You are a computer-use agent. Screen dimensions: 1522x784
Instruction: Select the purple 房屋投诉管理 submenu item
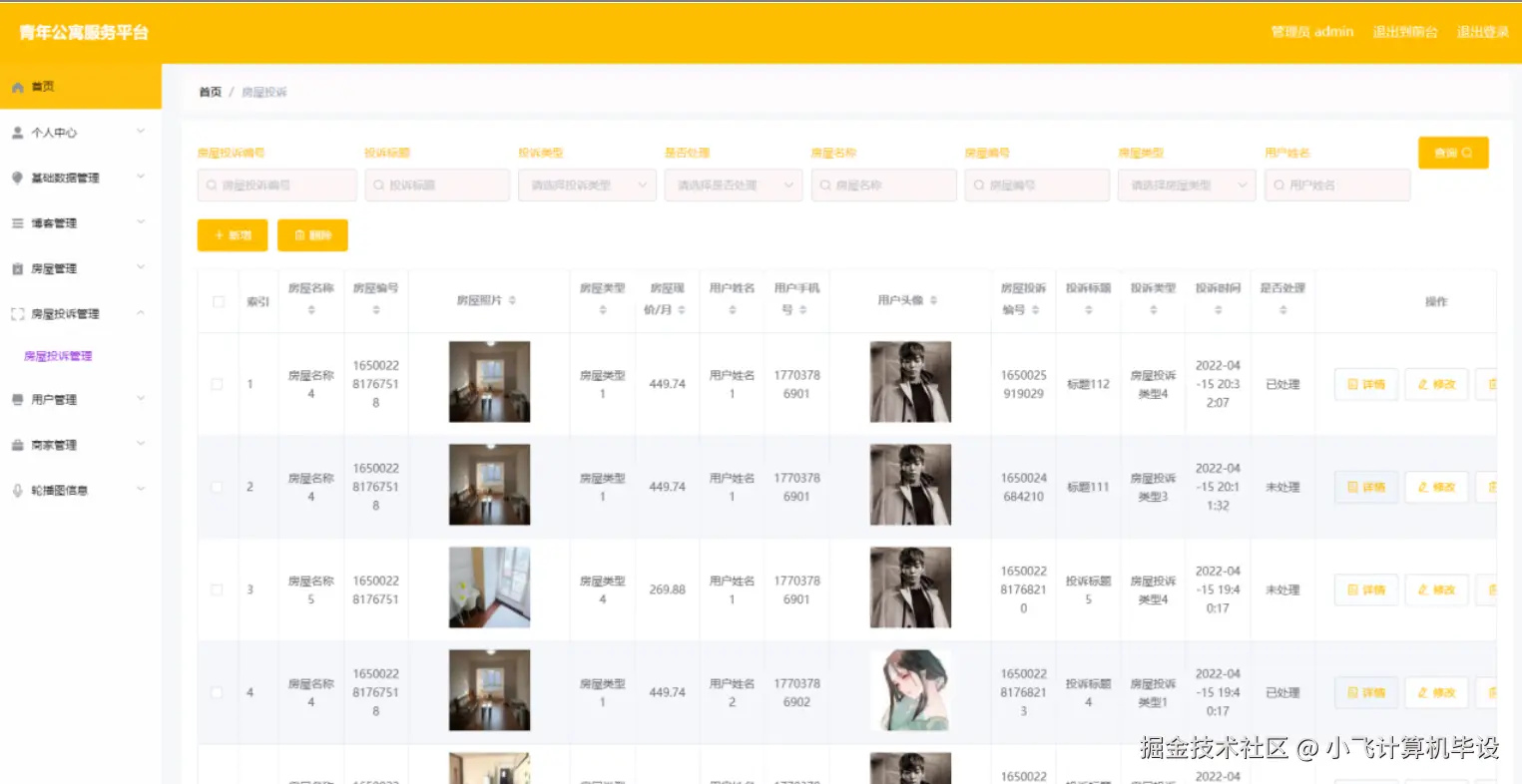(58, 356)
